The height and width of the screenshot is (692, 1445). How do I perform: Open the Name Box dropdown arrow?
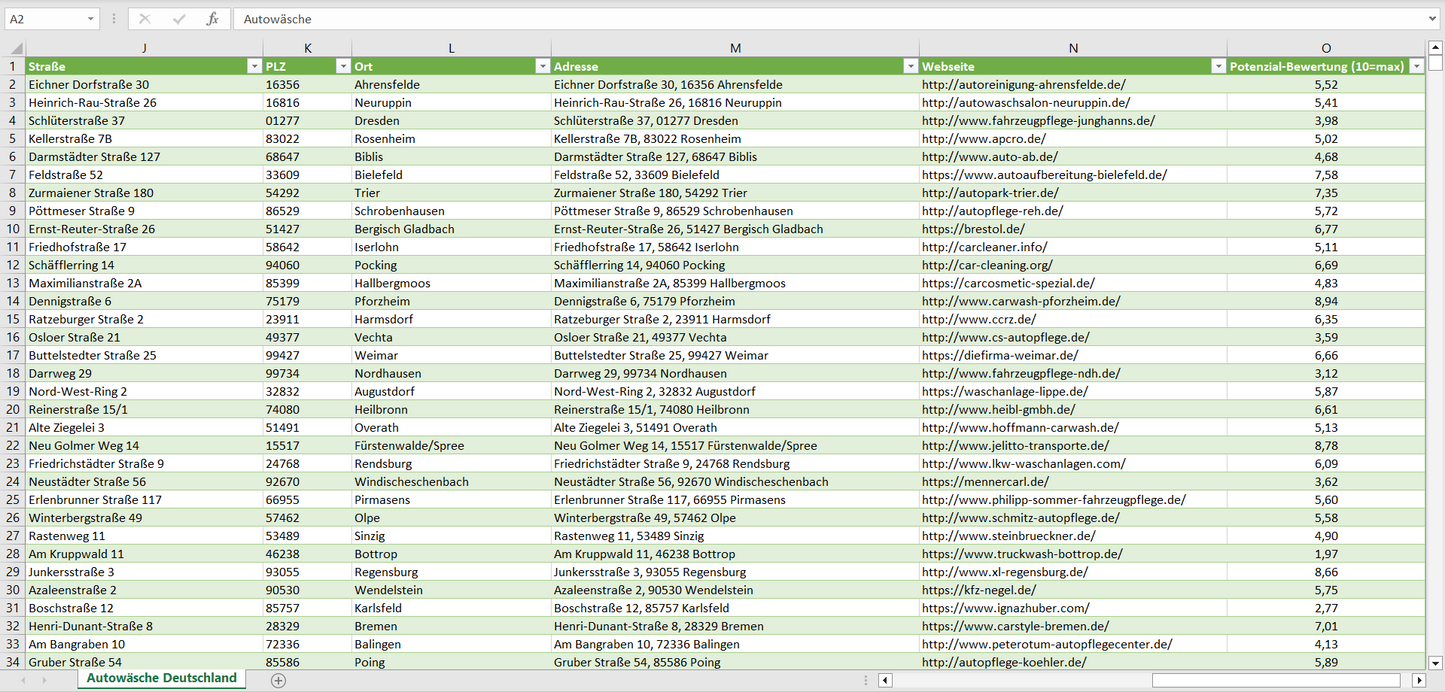point(91,19)
